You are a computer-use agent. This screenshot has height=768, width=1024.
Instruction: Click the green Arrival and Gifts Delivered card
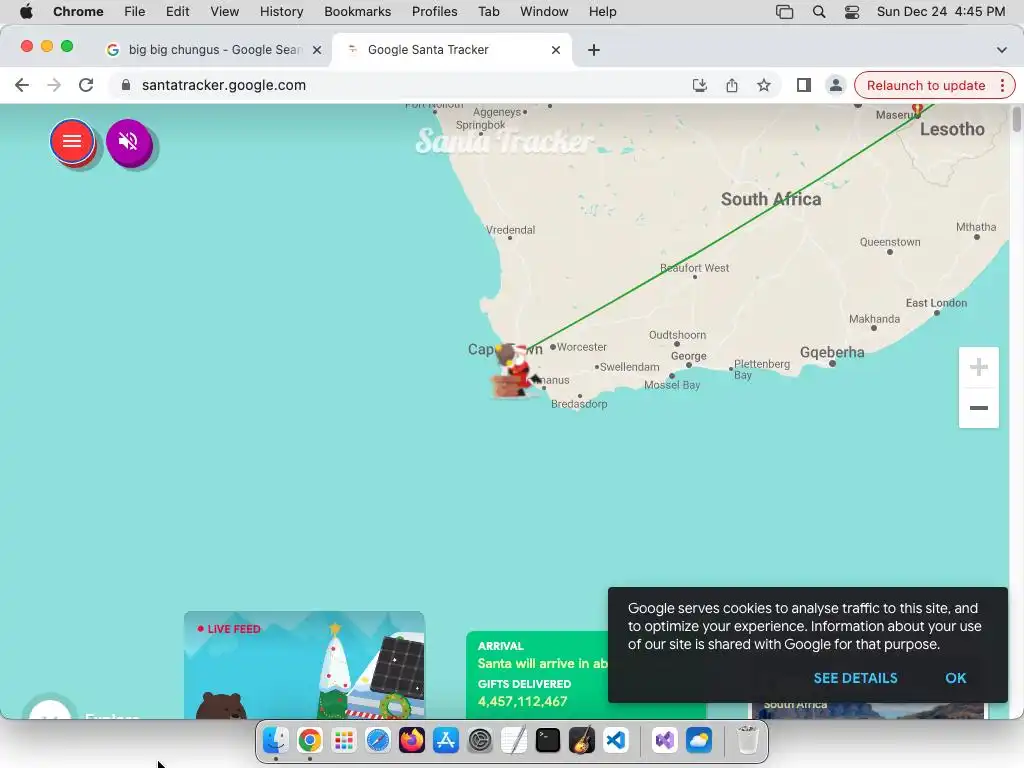tap(537, 675)
